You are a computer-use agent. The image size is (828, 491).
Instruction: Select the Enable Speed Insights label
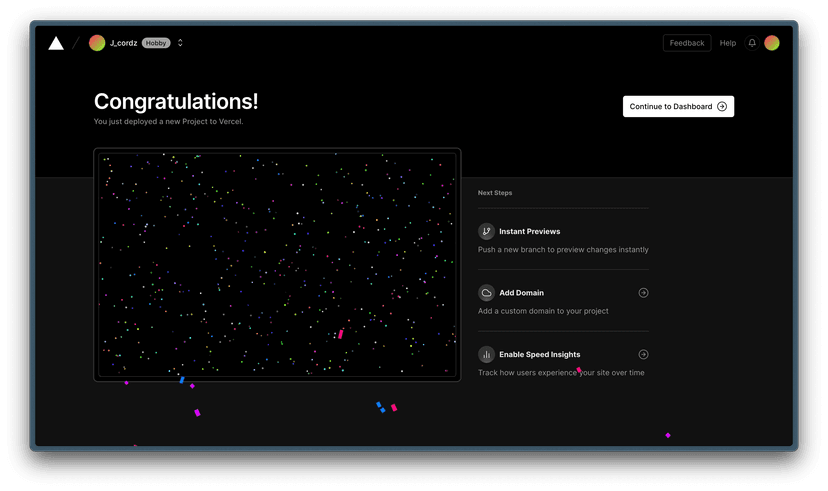point(539,354)
